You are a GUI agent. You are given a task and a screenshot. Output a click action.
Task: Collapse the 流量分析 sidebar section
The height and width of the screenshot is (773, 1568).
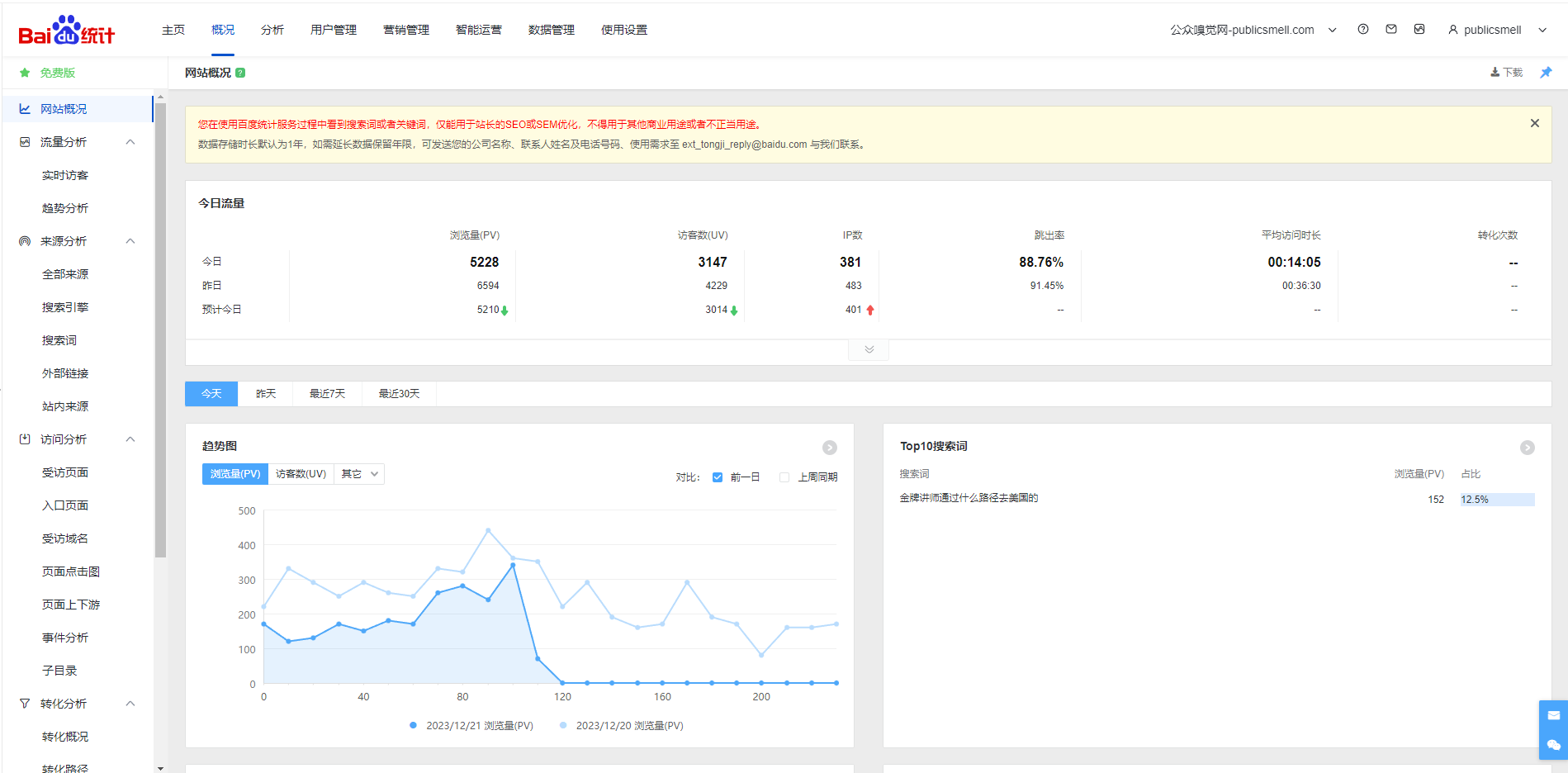tap(130, 142)
